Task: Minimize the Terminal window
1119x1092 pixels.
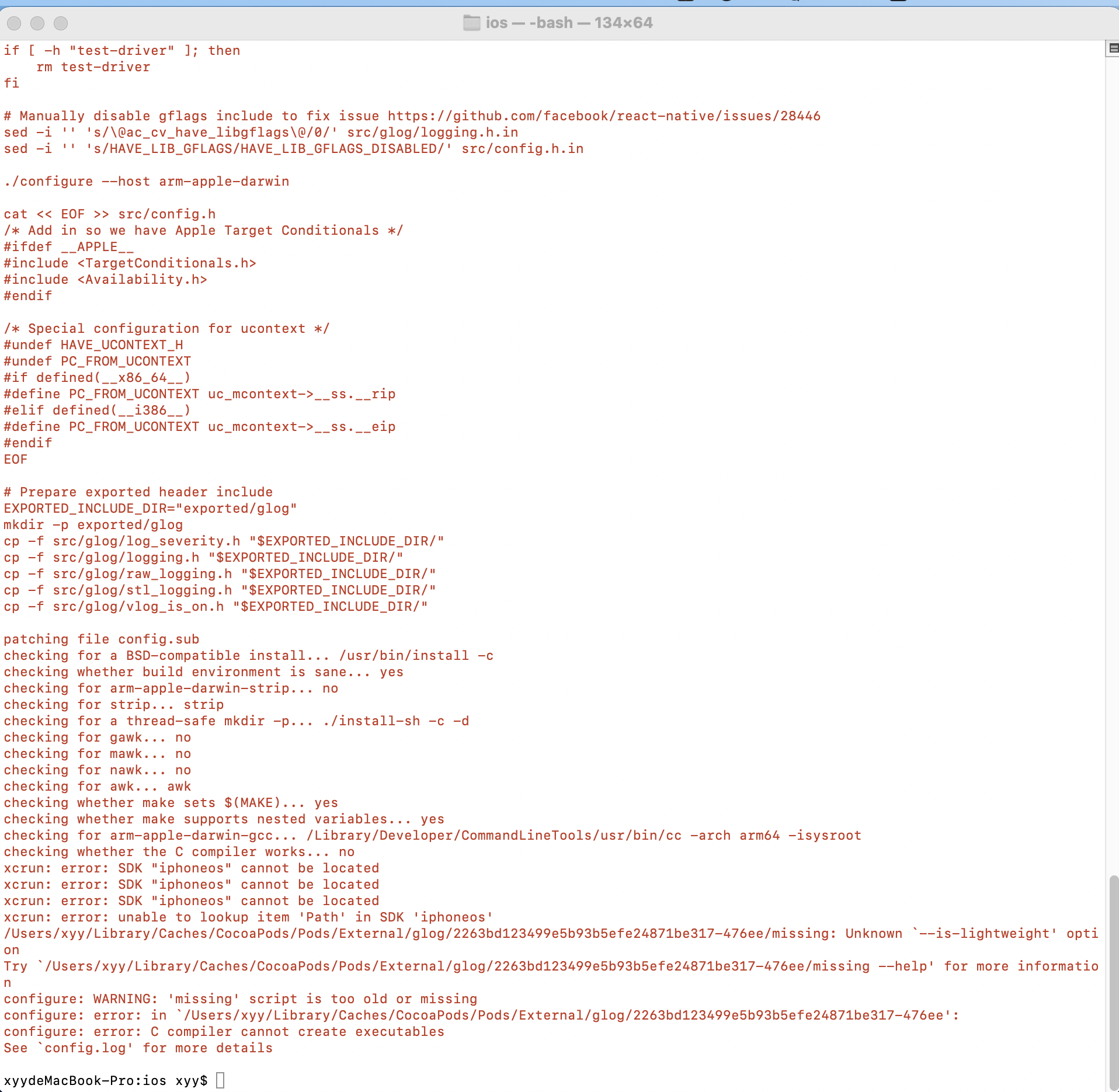Action: 37,23
